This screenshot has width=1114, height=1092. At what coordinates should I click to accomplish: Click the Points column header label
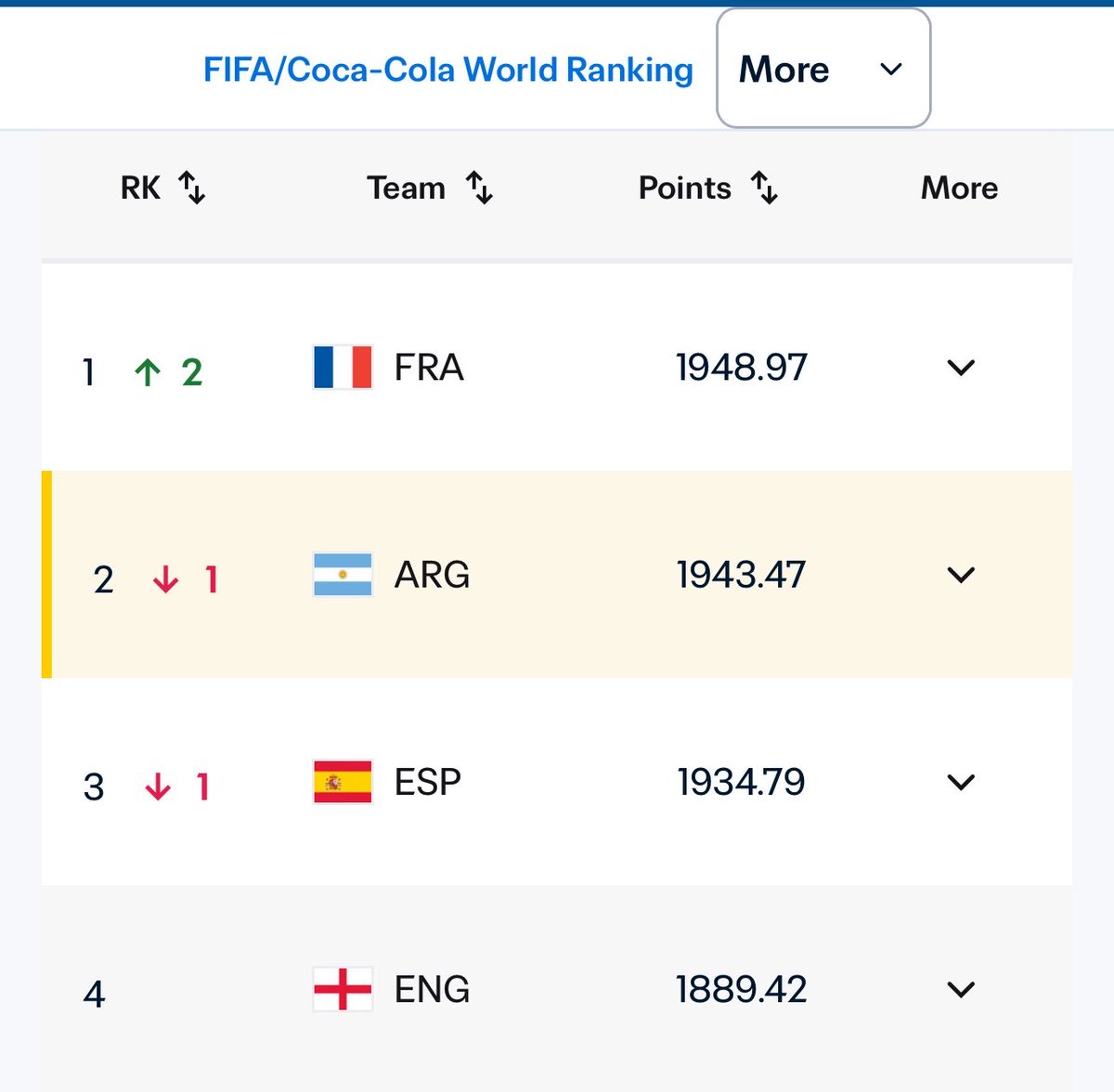pos(685,188)
